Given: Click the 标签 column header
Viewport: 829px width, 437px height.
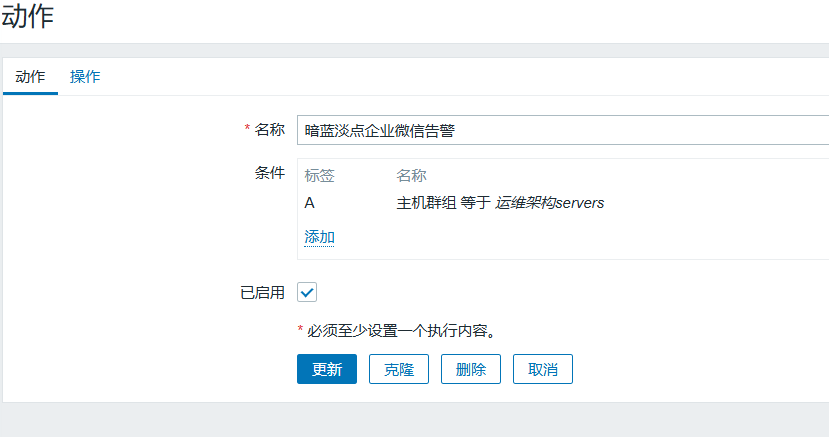Looking at the screenshot, I should pos(319,175).
